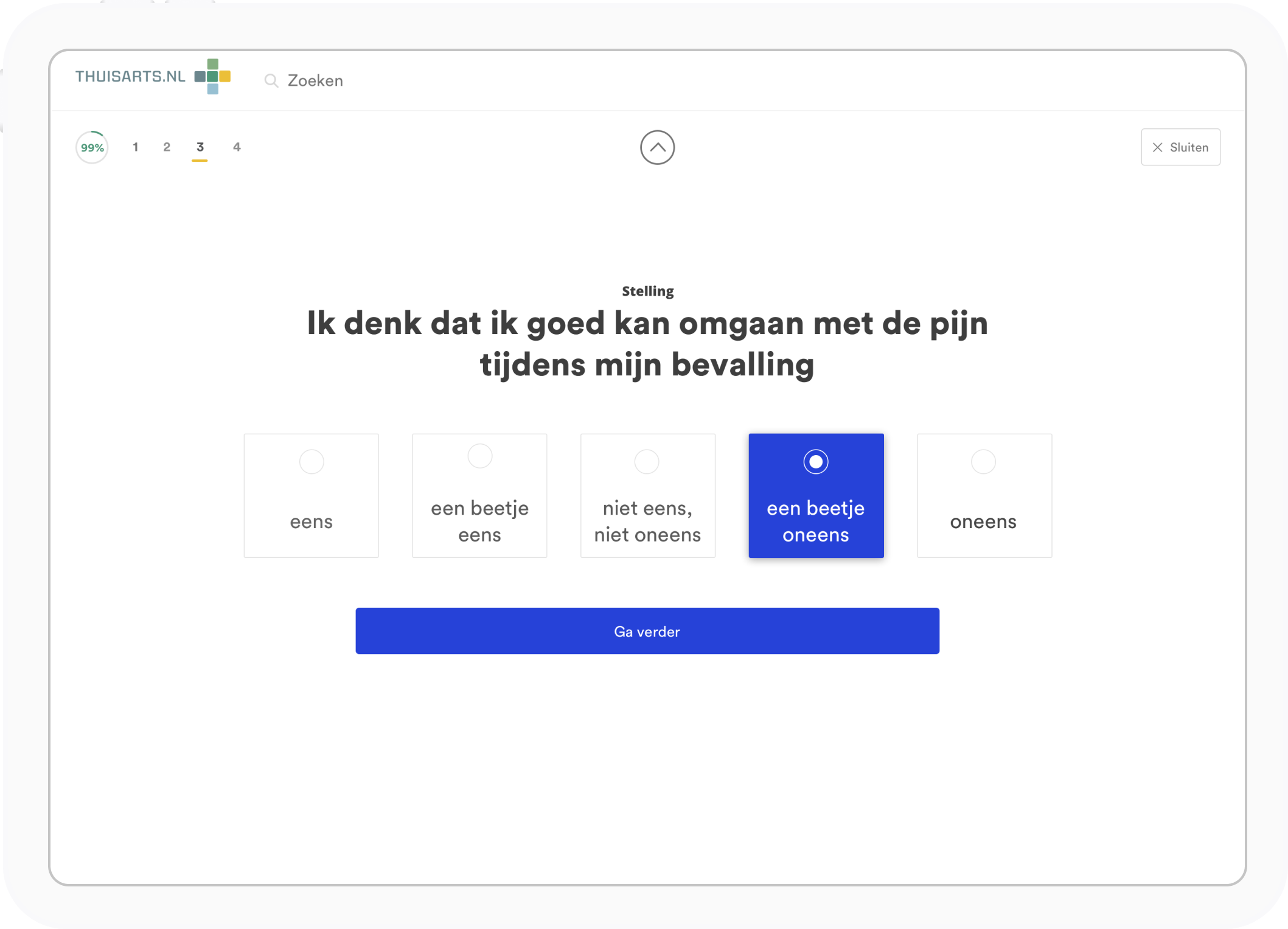The height and width of the screenshot is (929, 1288).
Task: Click the 'oneens' answer card label
Action: click(983, 521)
